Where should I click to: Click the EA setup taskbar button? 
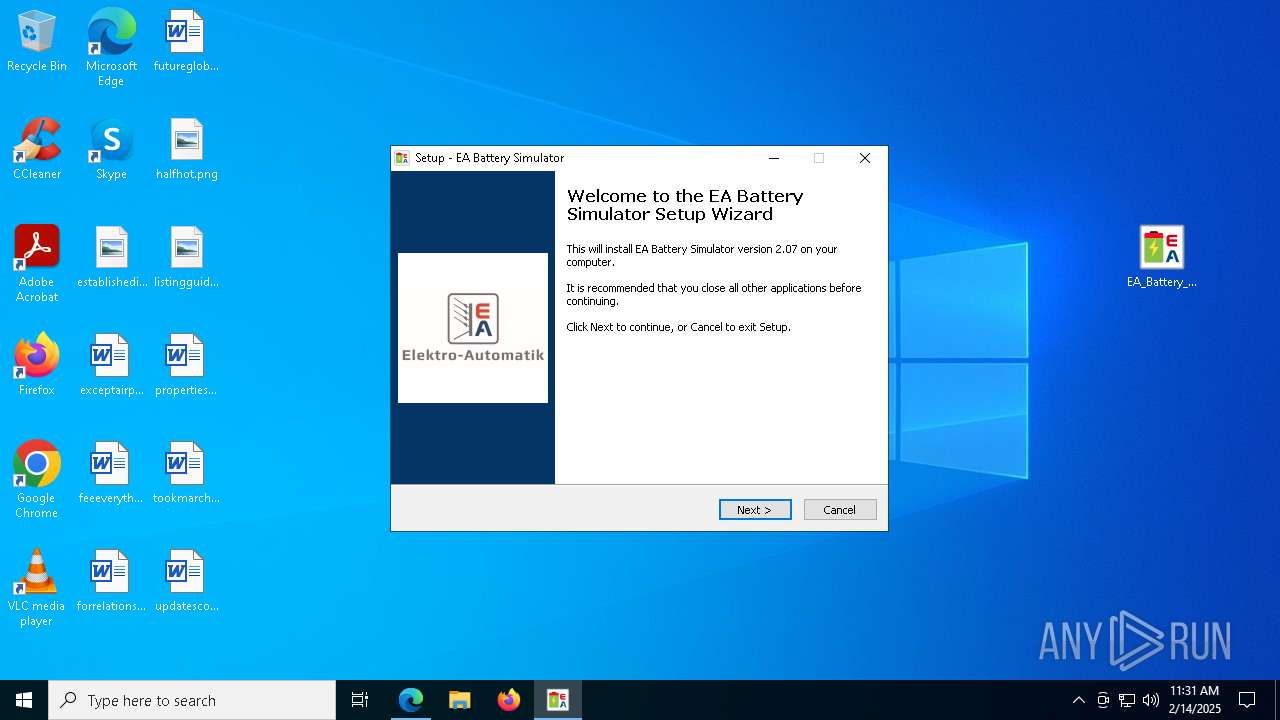[558, 700]
